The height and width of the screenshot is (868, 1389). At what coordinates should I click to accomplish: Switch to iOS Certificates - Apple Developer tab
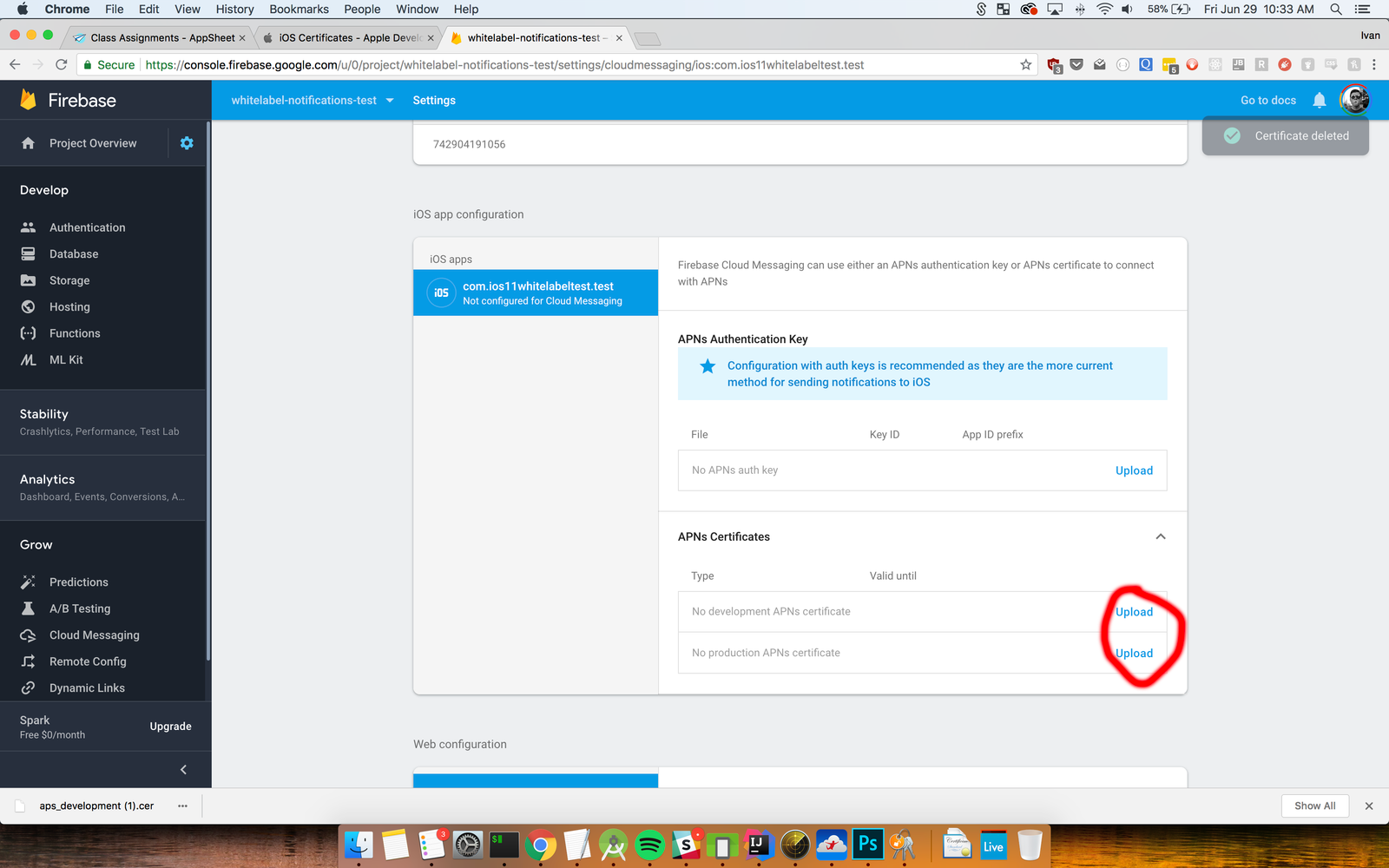point(349,38)
